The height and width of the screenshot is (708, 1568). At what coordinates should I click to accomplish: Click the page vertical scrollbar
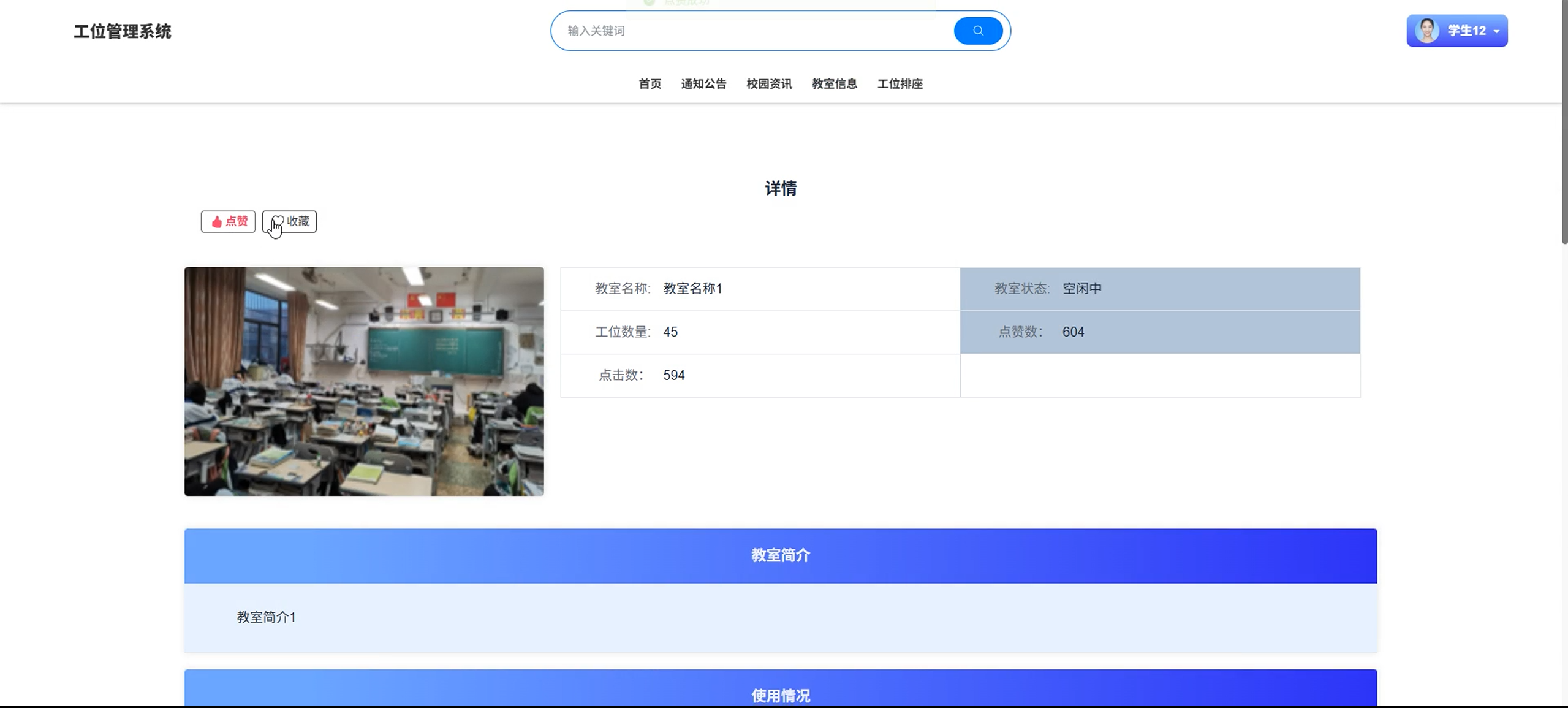(1564, 123)
